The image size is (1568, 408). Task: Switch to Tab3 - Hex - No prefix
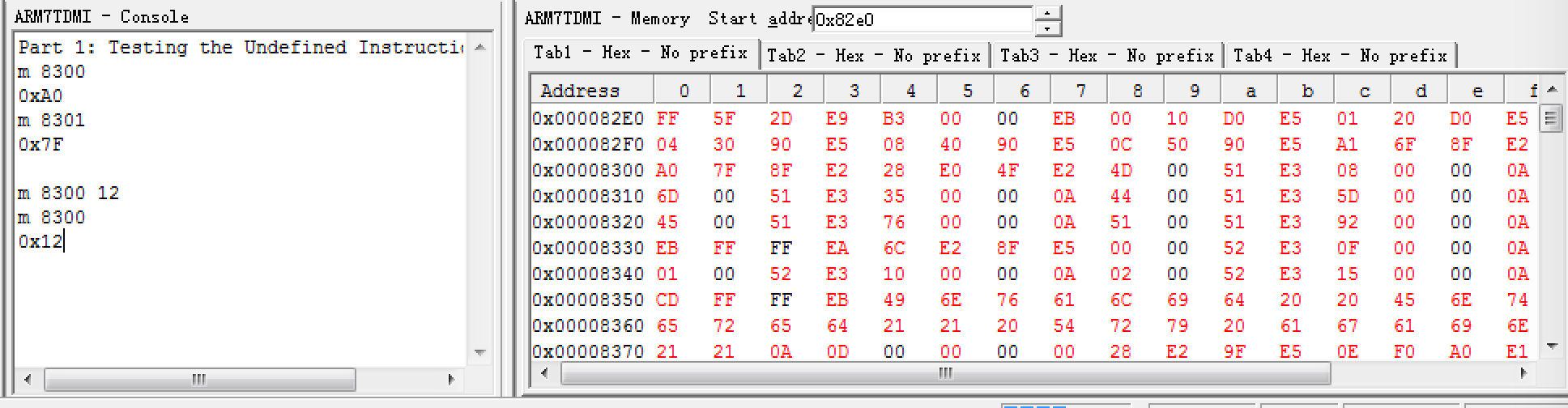click(x=1107, y=56)
